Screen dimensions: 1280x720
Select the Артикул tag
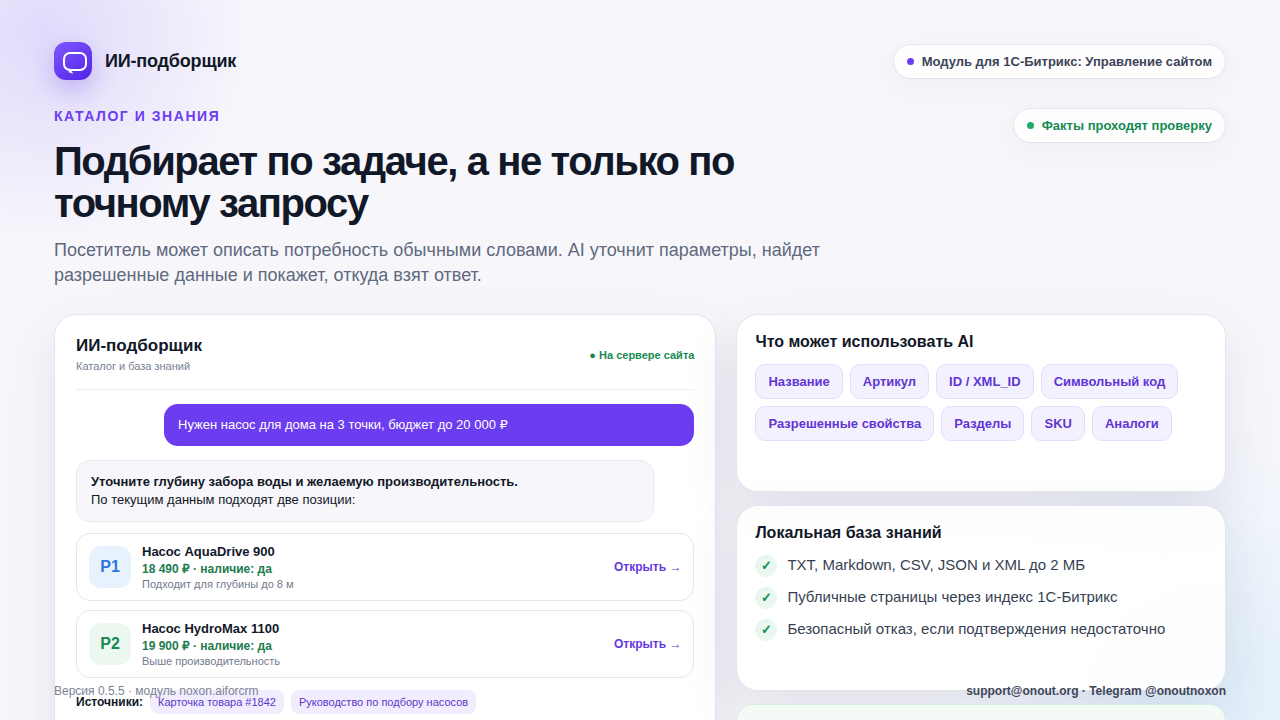pyautogui.click(x=889, y=382)
